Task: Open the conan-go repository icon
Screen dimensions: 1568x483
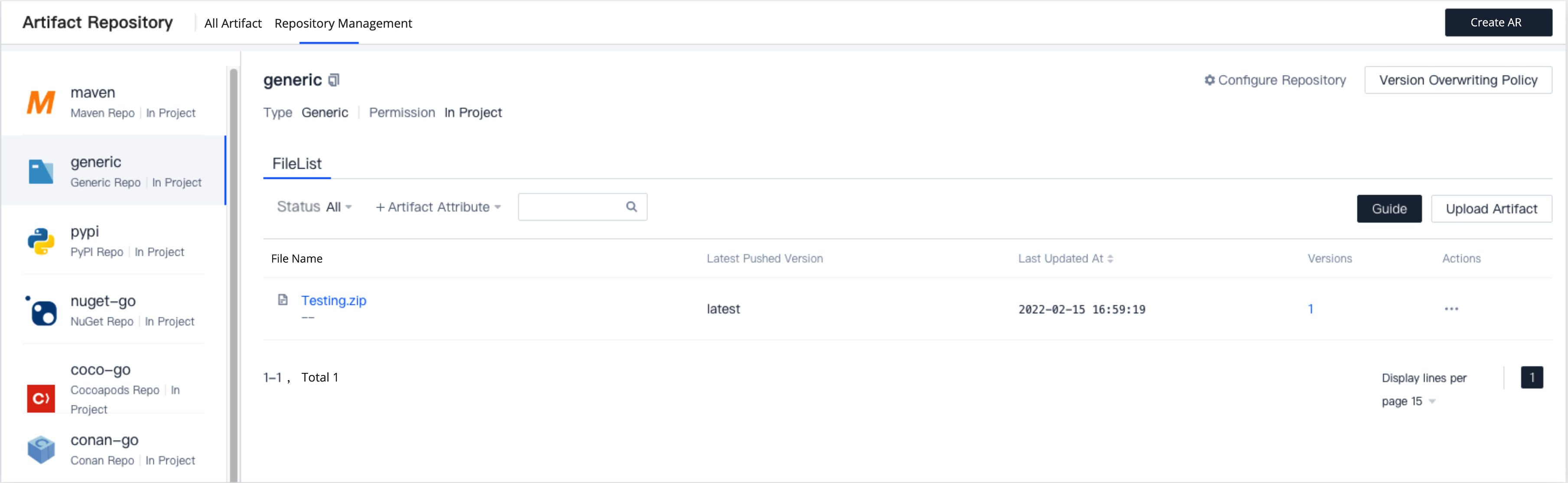Action: tap(41, 450)
